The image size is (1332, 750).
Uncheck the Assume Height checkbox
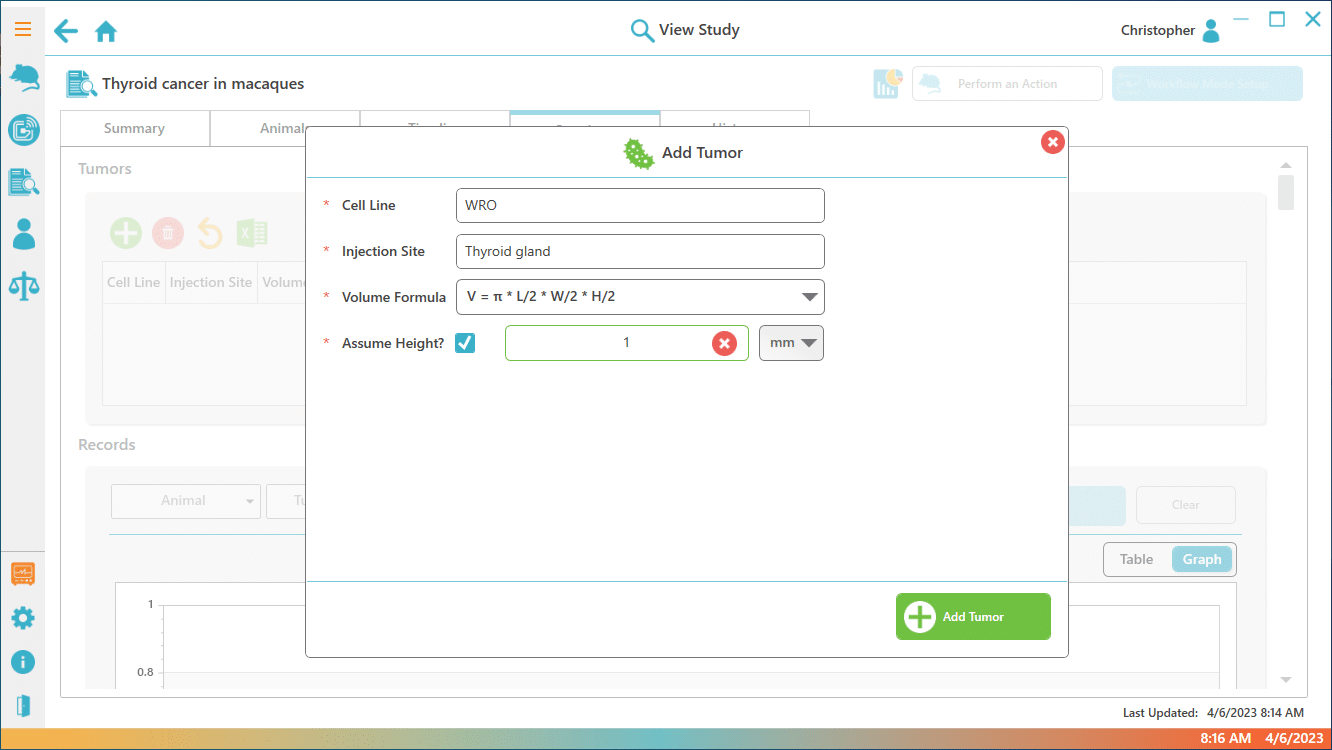pyautogui.click(x=465, y=343)
